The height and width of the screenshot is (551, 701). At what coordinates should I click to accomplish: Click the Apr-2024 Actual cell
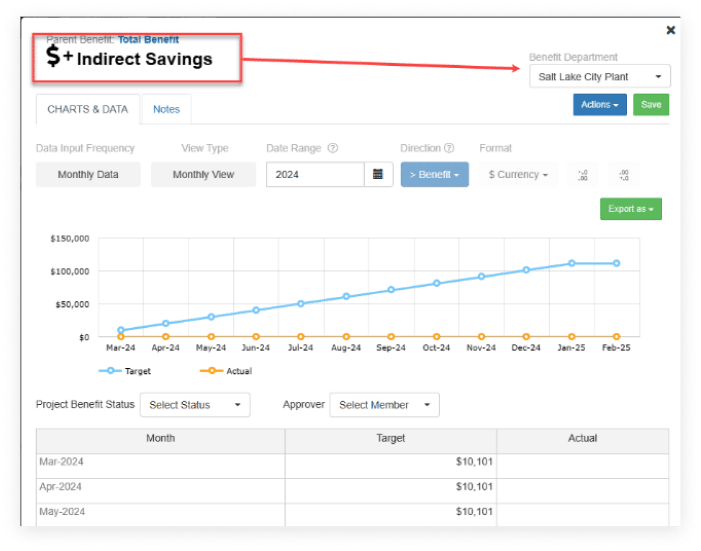point(583,491)
